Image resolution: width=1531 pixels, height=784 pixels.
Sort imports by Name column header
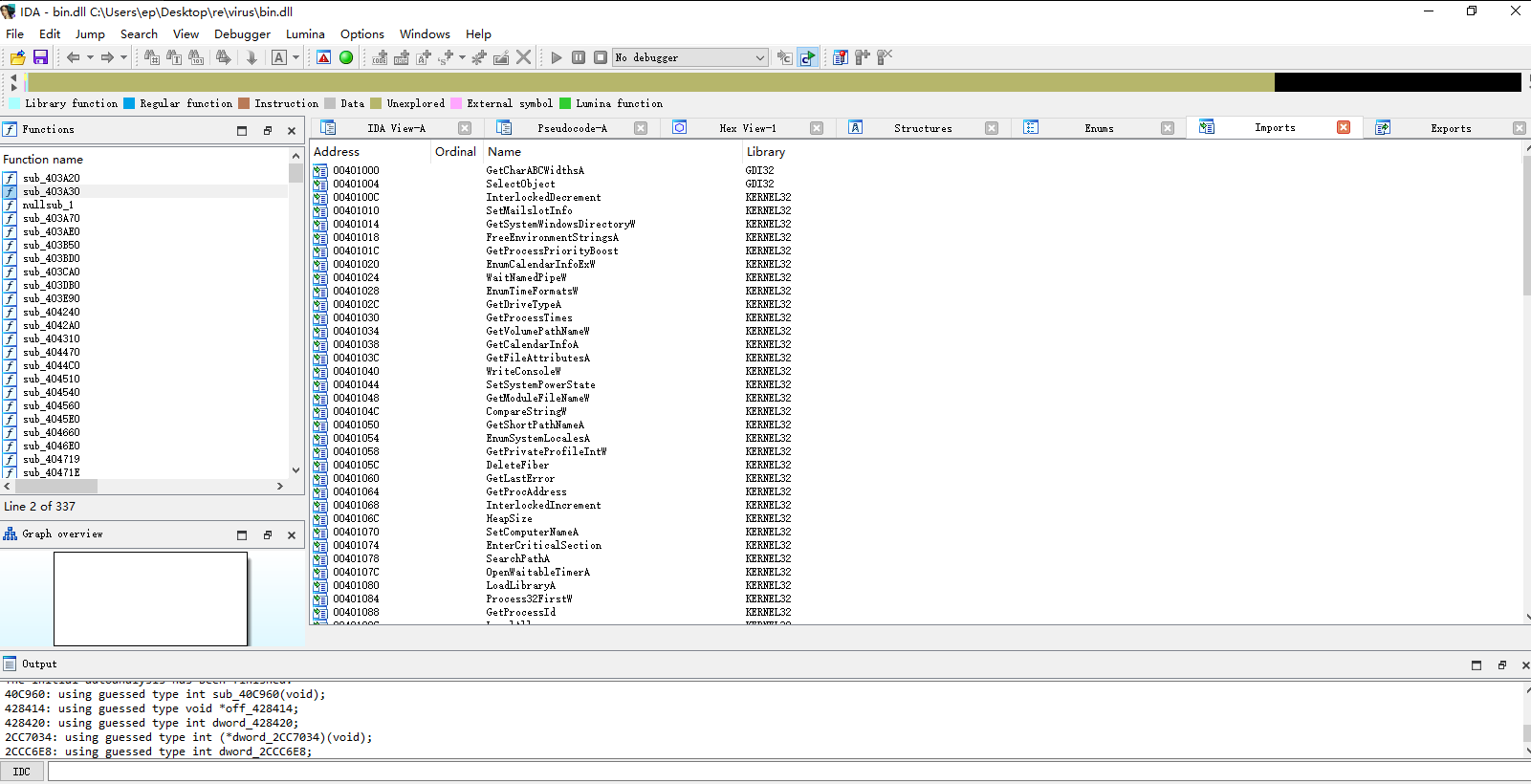(x=613, y=151)
